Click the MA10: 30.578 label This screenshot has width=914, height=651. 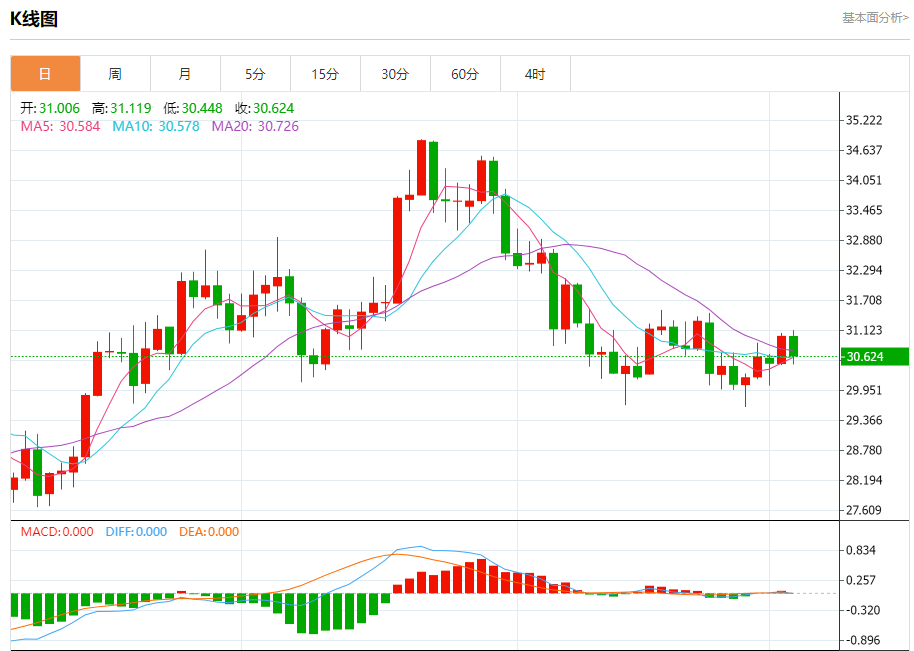click(x=156, y=126)
